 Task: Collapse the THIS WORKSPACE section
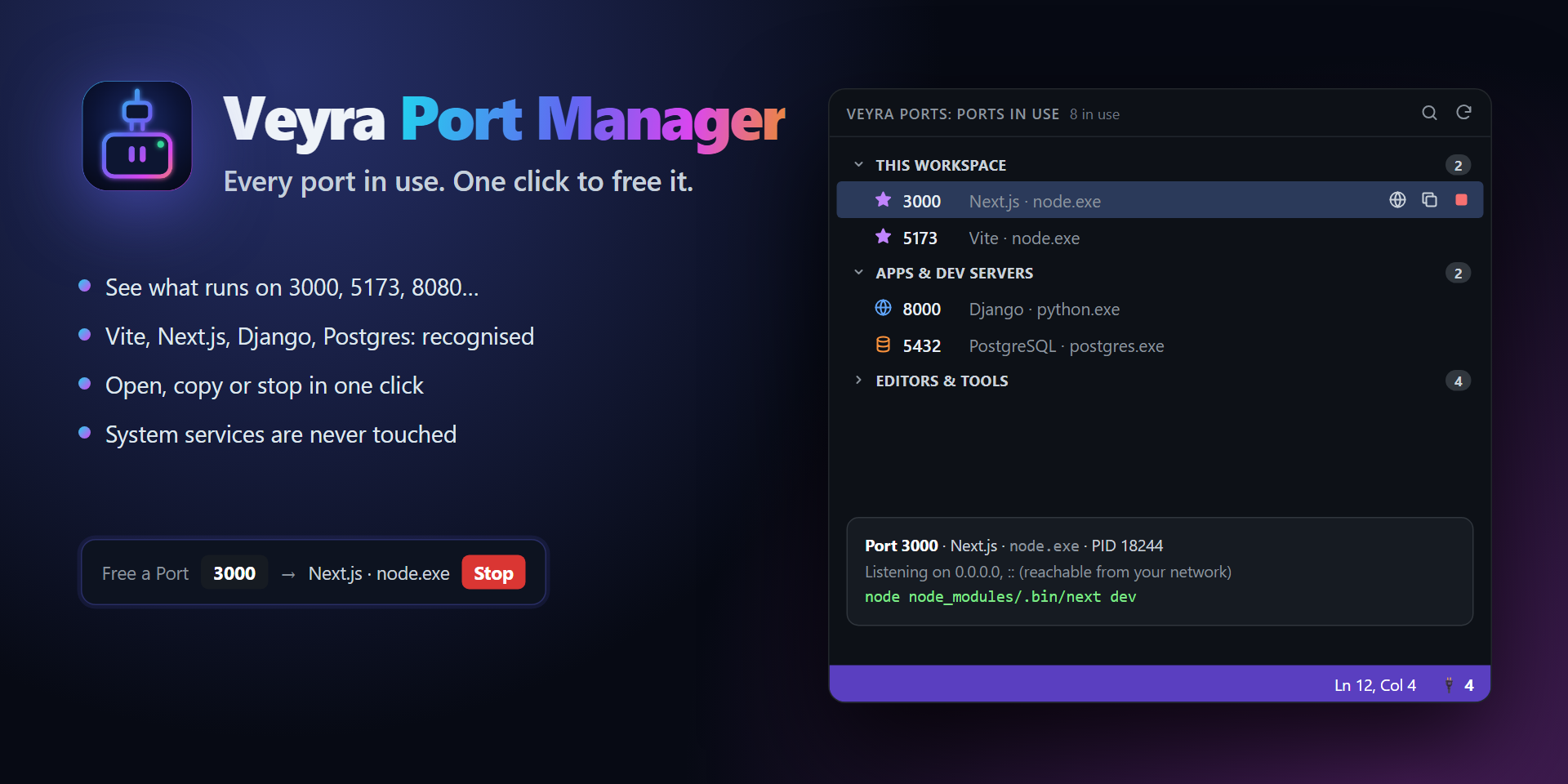[858, 165]
